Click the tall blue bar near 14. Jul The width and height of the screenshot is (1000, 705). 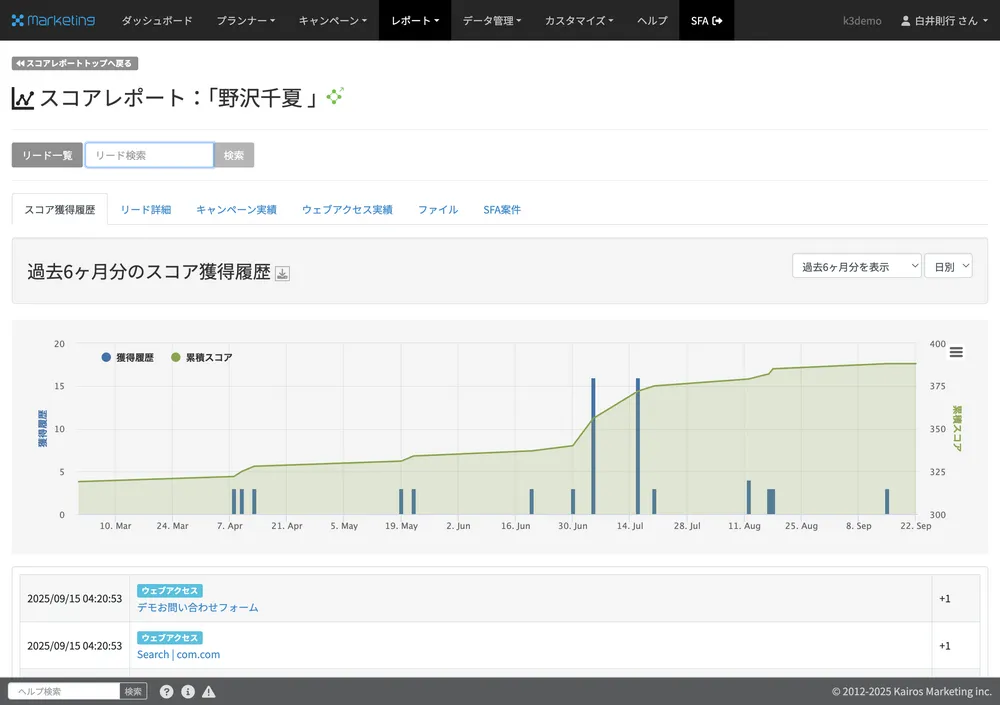[x=638, y=445]
